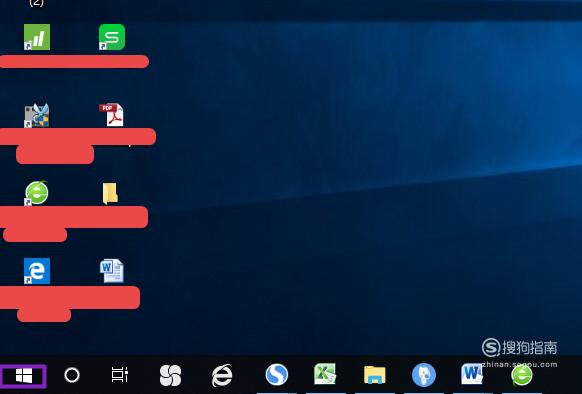Select the green bar-chart desktop shortcut
This screenshot has height=394, width=582.
coord(37,37)
